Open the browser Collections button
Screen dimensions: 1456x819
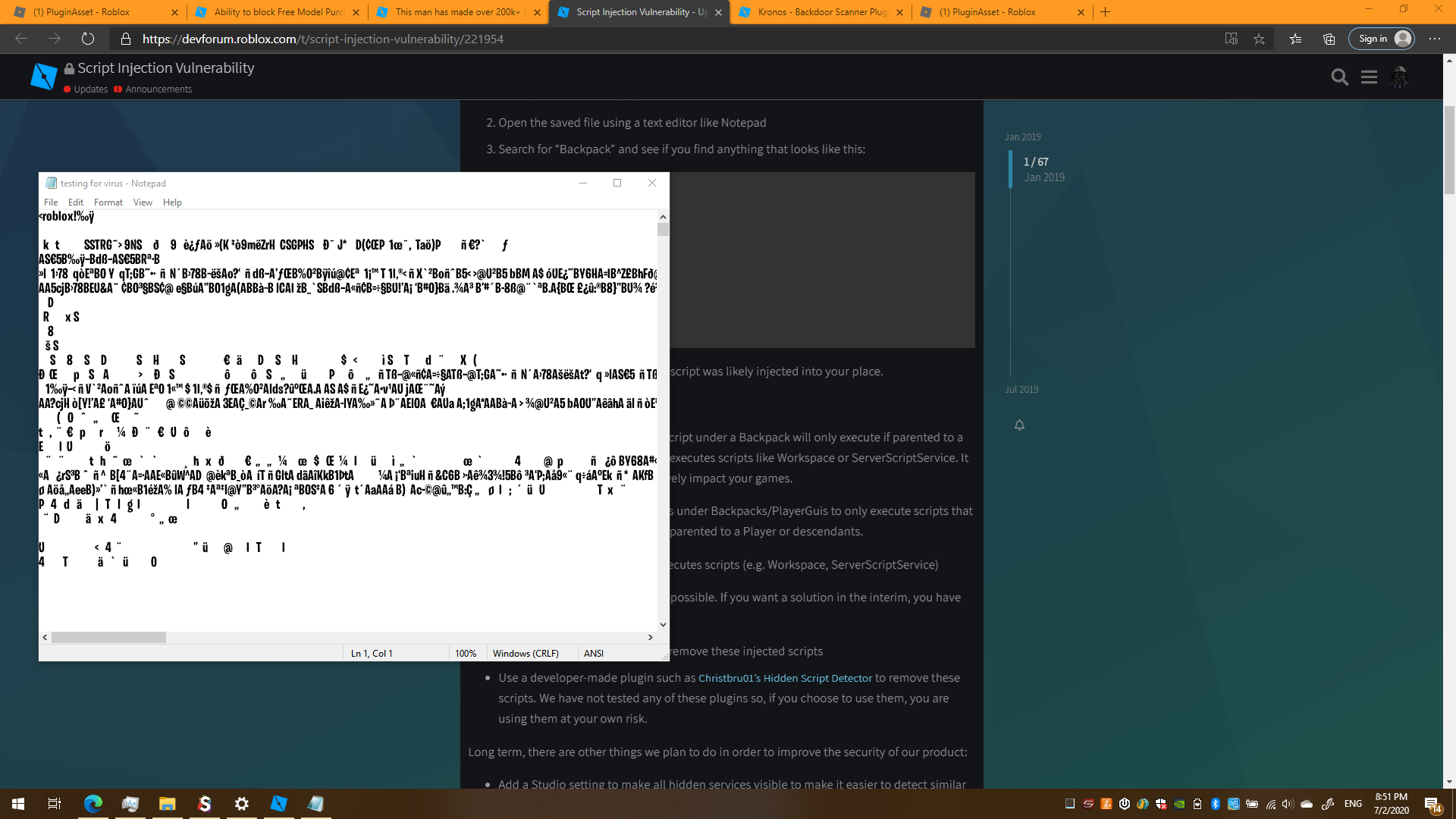point(1329,39)
